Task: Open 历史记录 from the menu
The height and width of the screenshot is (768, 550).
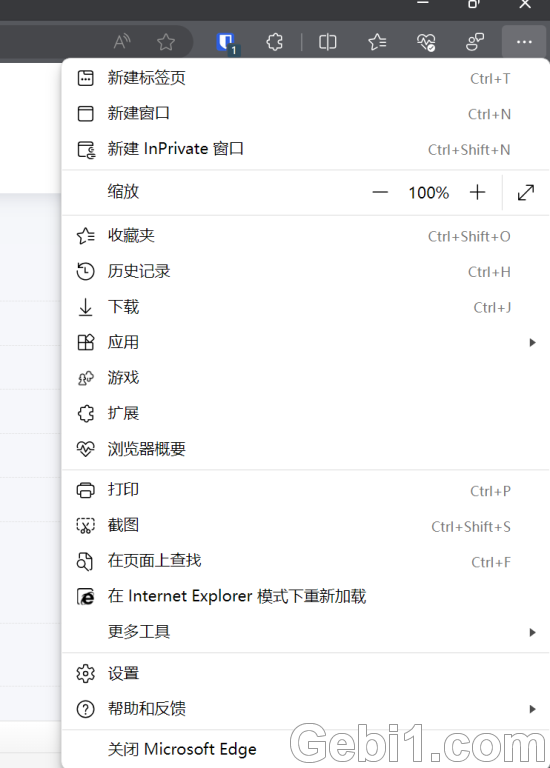Action: pyautogui.click(x=306, y=271)
